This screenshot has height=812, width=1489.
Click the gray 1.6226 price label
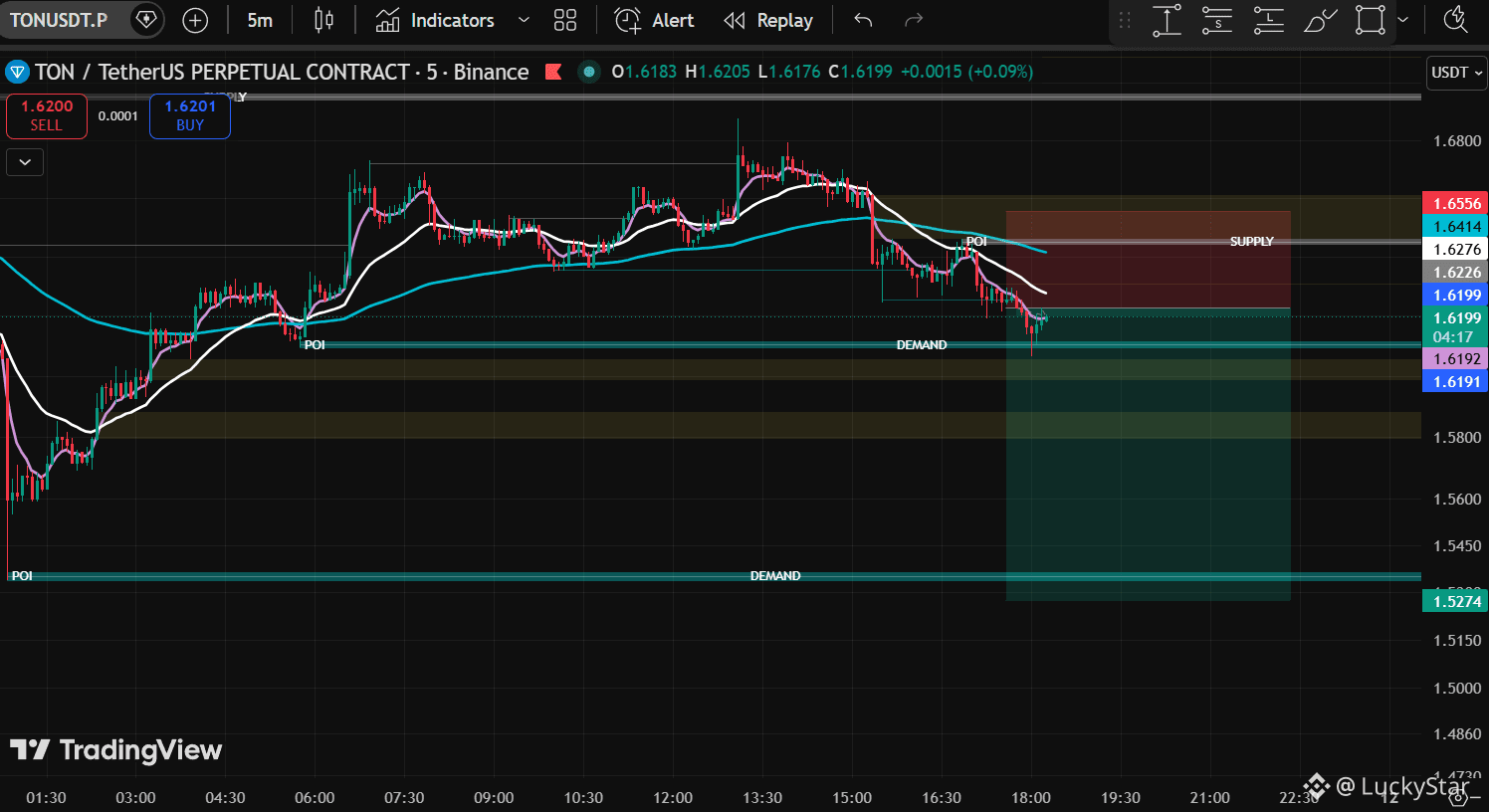point(1455,272)
